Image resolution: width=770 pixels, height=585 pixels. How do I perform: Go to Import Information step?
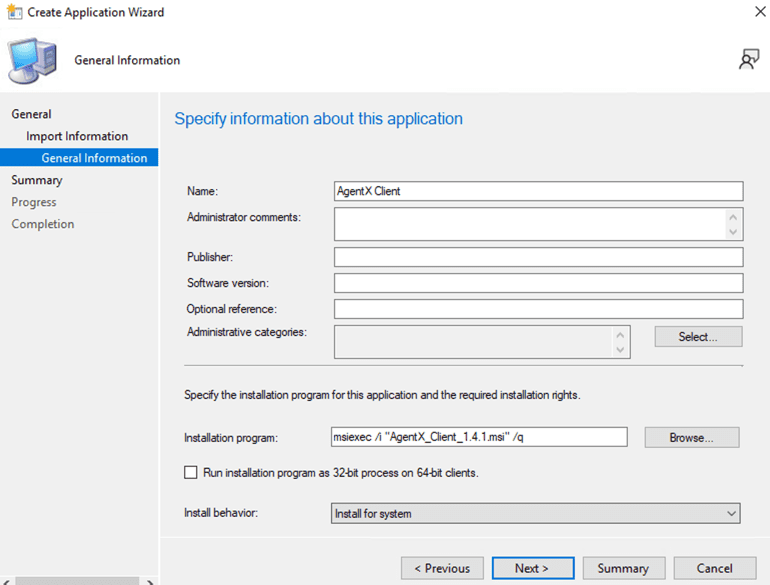point(77,136)
